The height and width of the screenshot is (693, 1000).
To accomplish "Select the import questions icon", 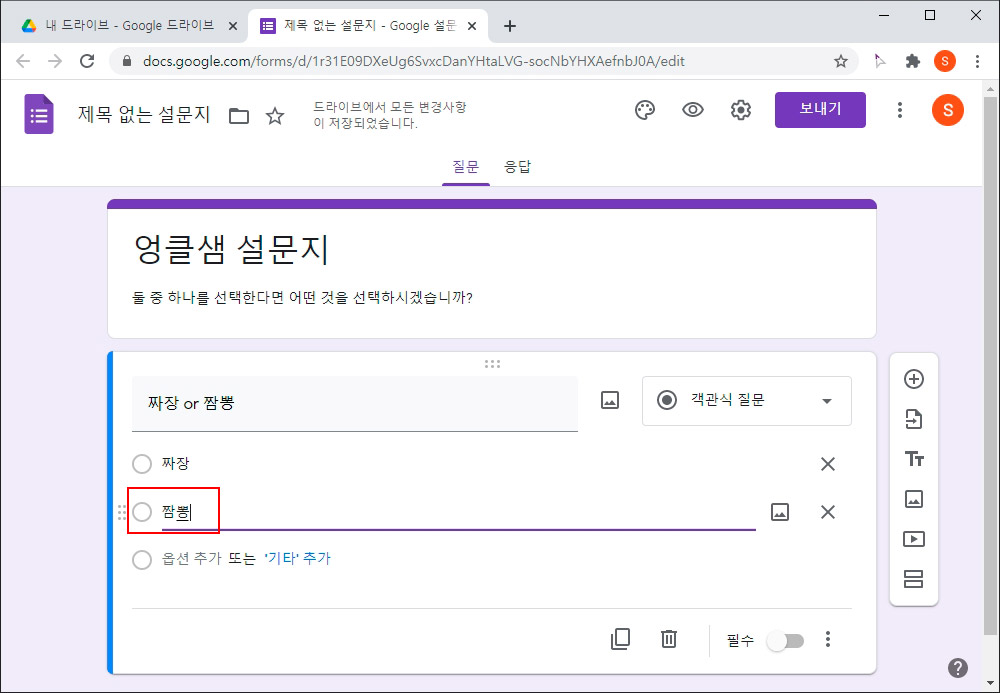I will [913, 419].
